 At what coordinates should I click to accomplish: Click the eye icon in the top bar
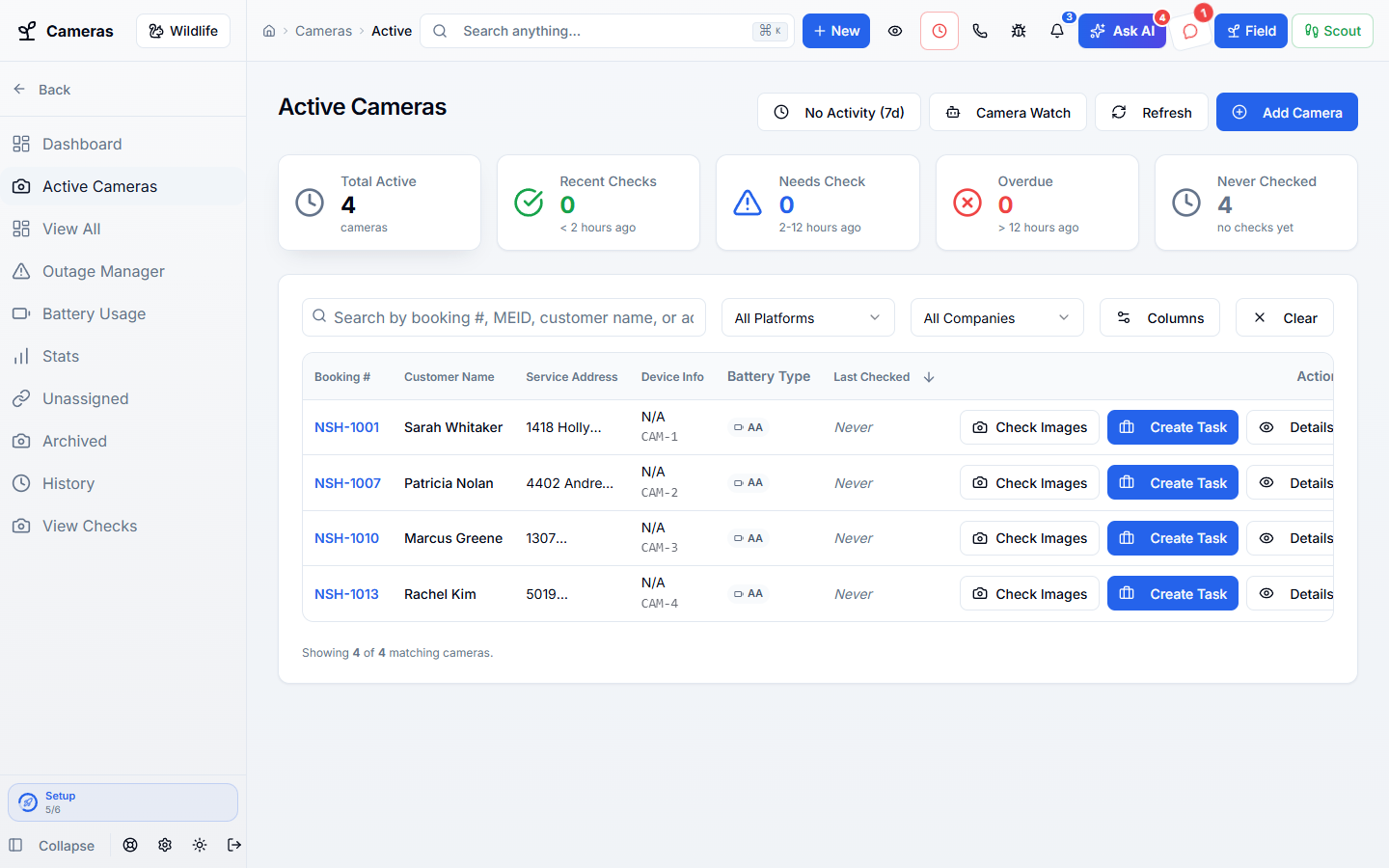(x=895, y=31)
